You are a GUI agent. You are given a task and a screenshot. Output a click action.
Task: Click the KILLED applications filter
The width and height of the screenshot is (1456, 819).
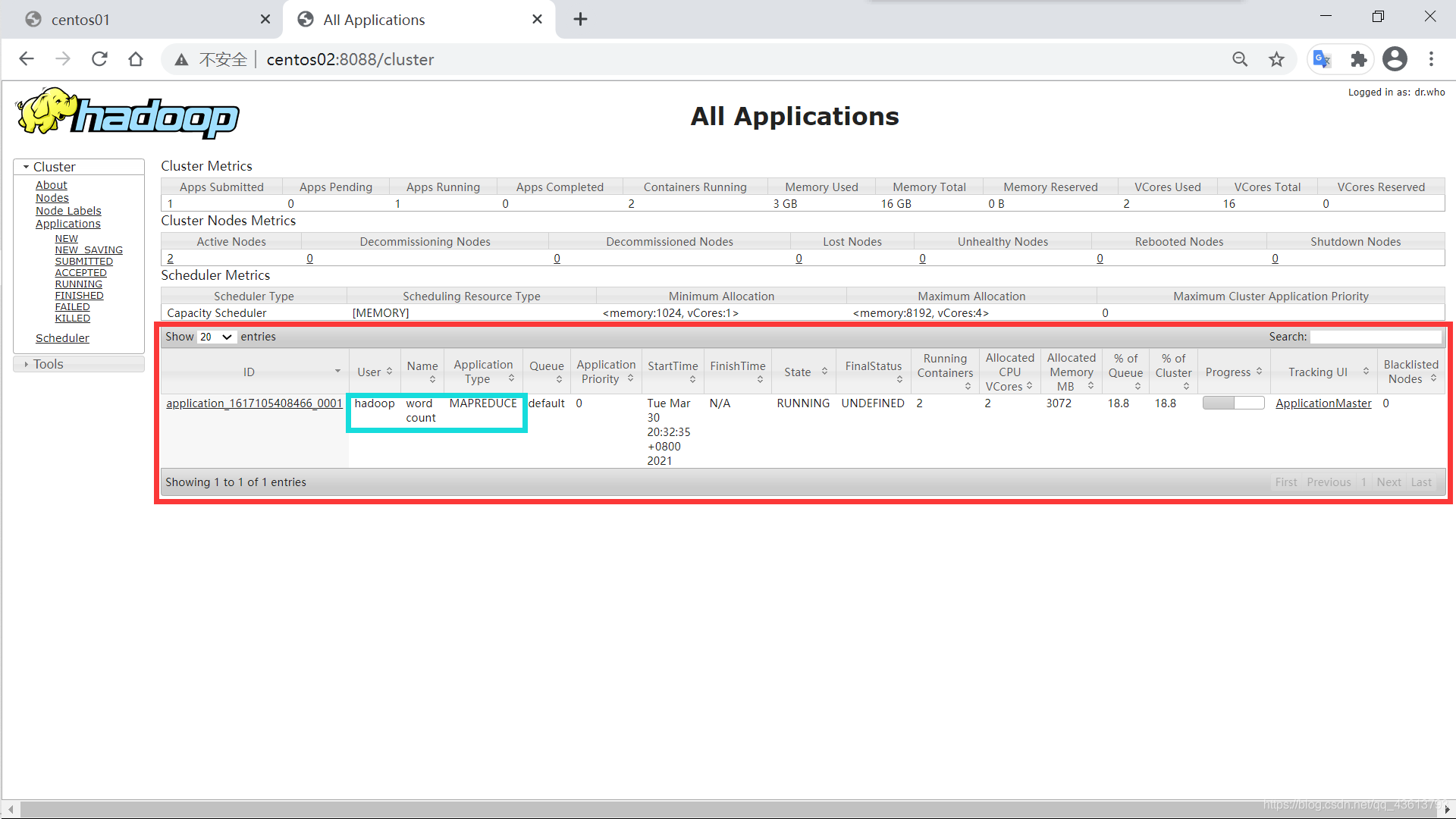coord(71,318)
